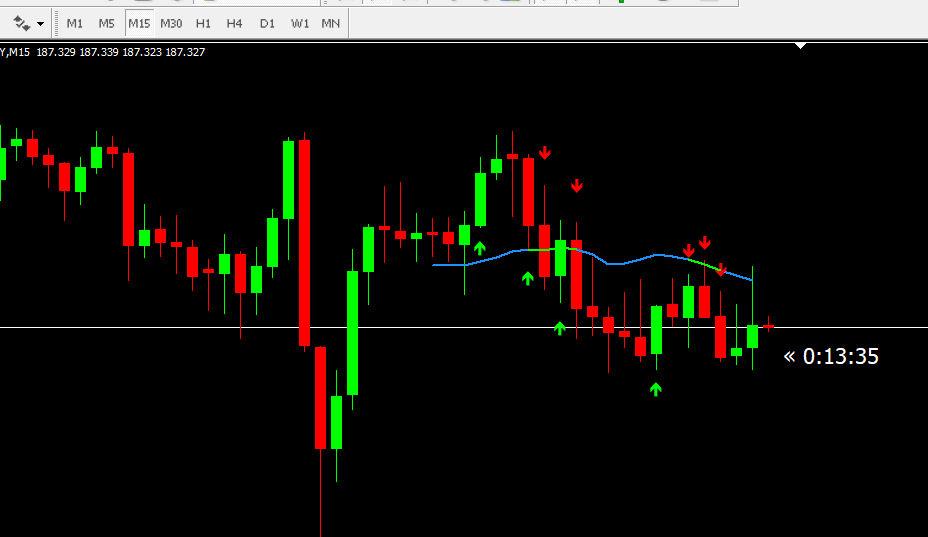Switch chart to MN monthly timeframe

click(x=330, y=24)
